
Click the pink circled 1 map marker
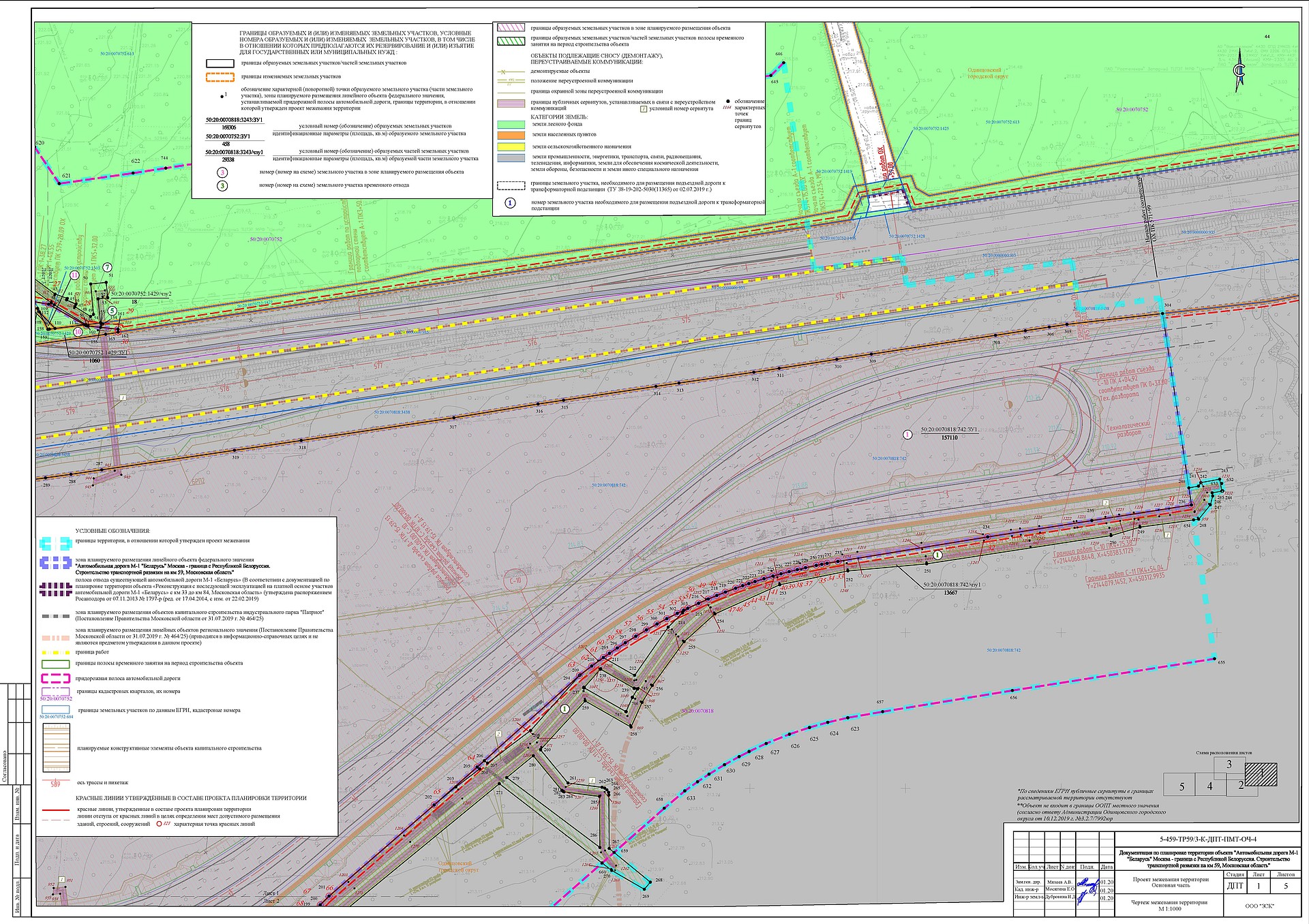click(907, 434)
